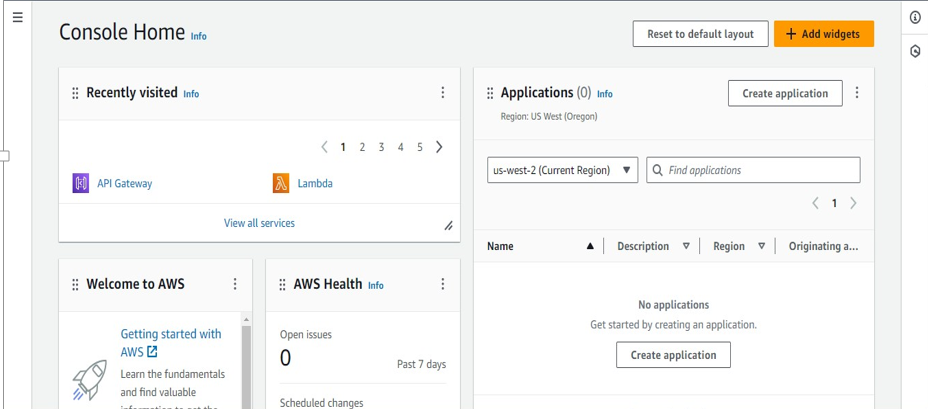This screenshot has width=928, height=409.
Task: Open AWS Health widget options menu
Action: click(x=443, y=284)
